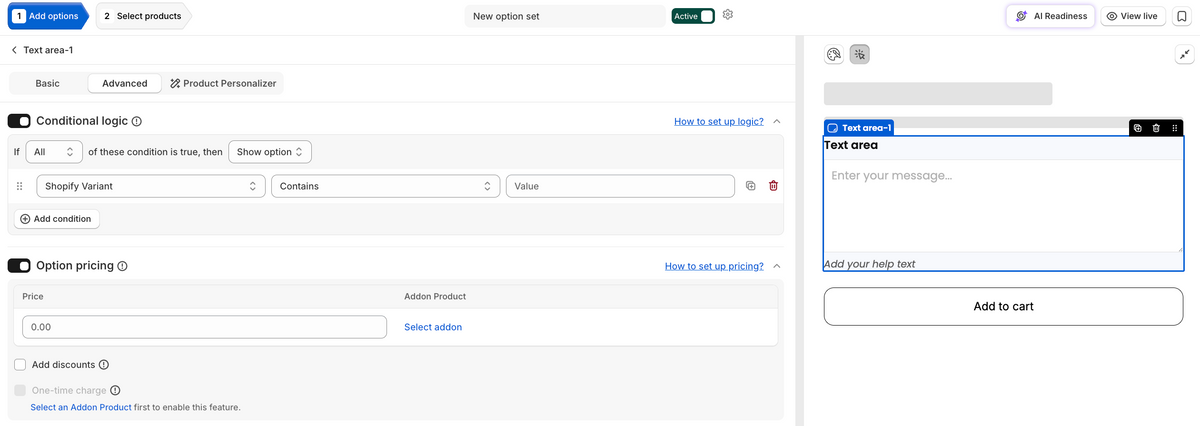Show One-time charge info icon
This screenshot has width=1200, height=426.
(x=115, y=390)
